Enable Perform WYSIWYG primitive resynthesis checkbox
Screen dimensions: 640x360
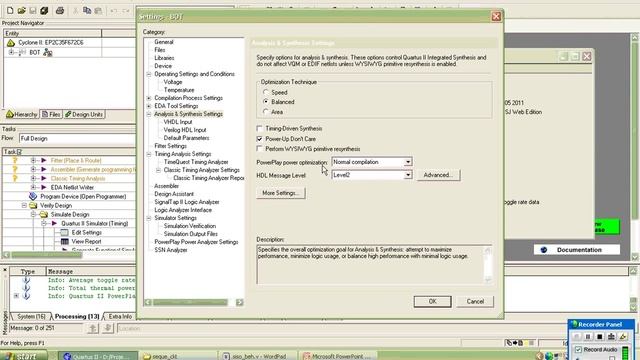[x=260, y=149]
